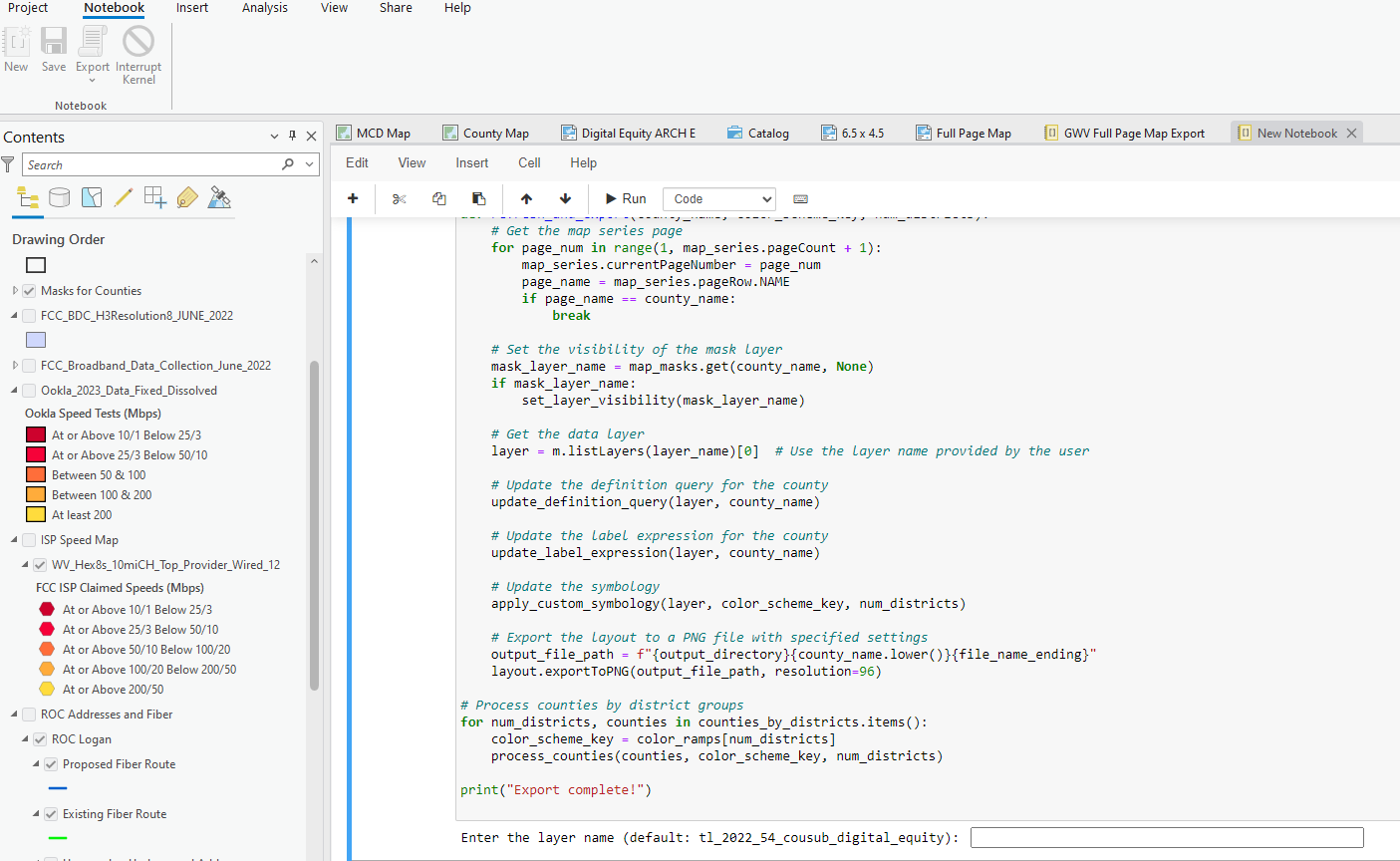Add a new notebook cell with plus icon
The width and height of the screenshot is (1400, 861).
(352, 198)
